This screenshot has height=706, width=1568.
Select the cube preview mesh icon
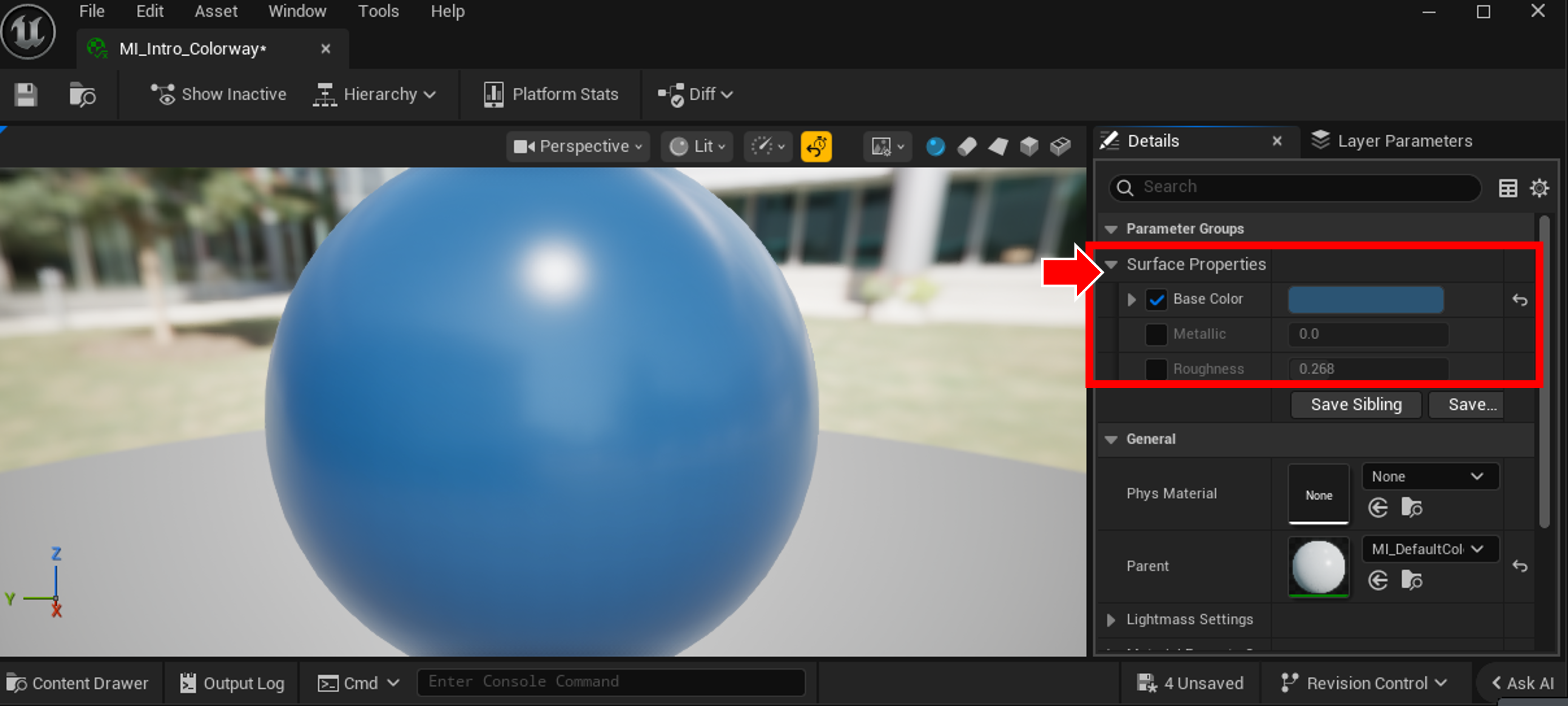(1029, 146)
